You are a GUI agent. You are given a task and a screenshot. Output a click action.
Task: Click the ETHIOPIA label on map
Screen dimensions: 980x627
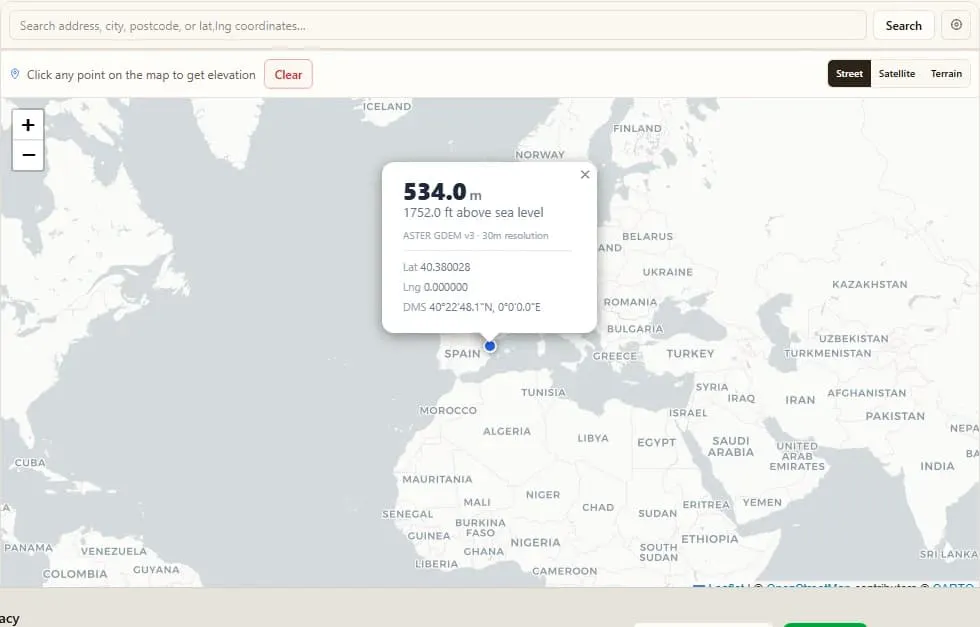point(709,539)
